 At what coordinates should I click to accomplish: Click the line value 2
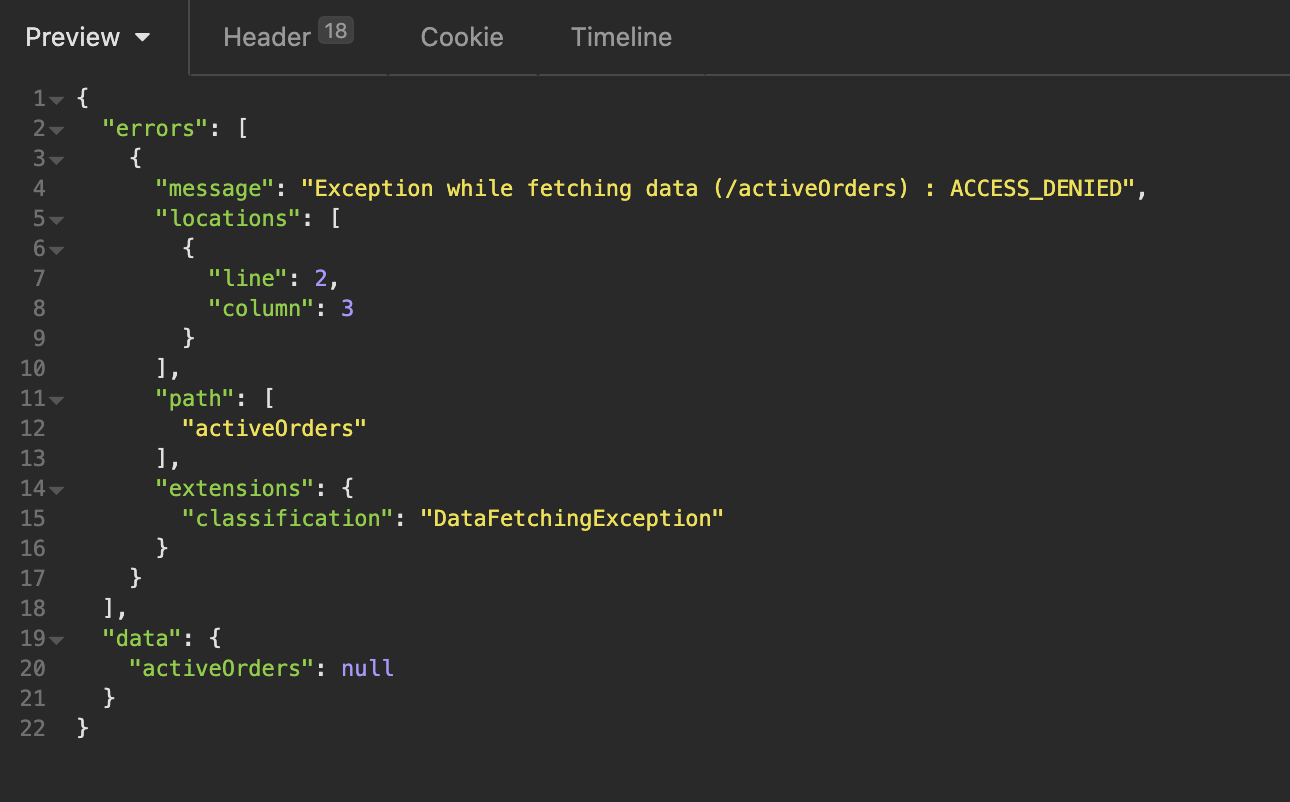(x=321, y=278)
